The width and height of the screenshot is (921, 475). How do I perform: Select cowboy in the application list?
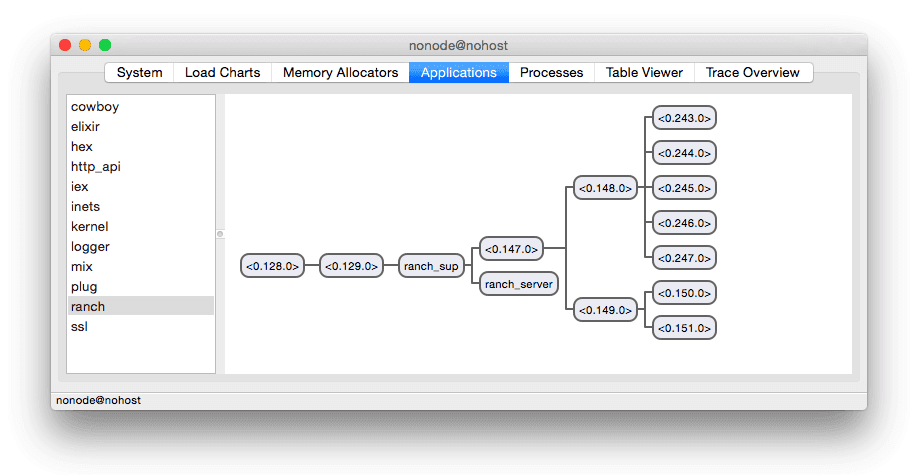95,107
